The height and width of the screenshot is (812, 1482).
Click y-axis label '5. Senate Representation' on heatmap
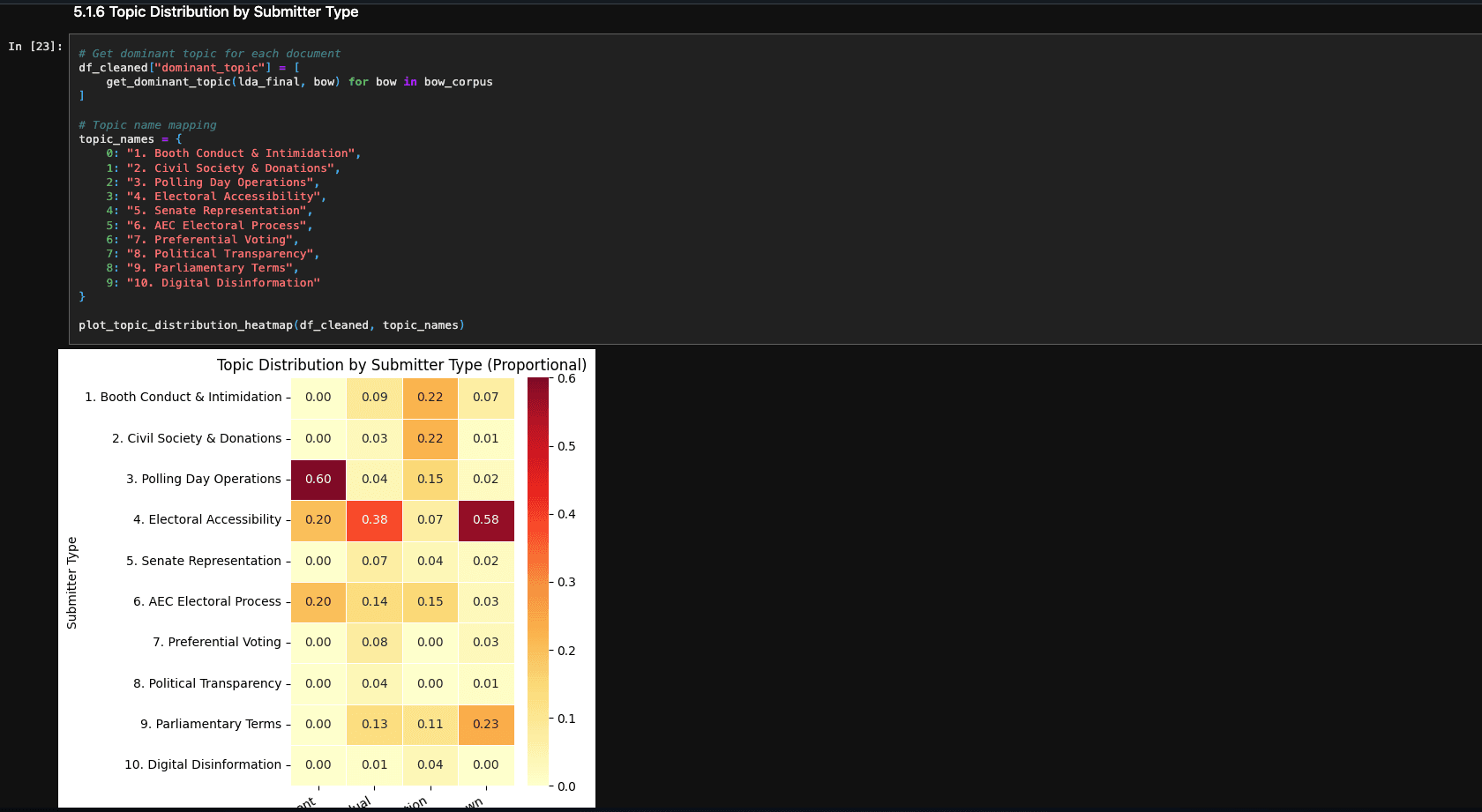(x=204, y=561)
